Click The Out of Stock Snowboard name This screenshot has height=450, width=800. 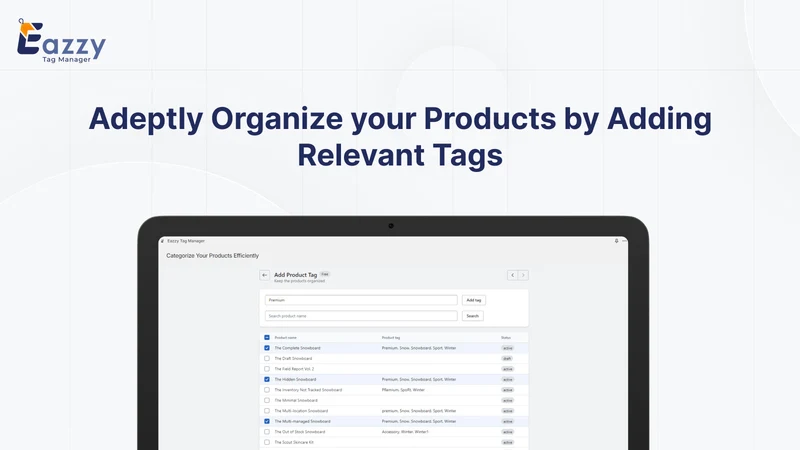click(x=299, y=432)
